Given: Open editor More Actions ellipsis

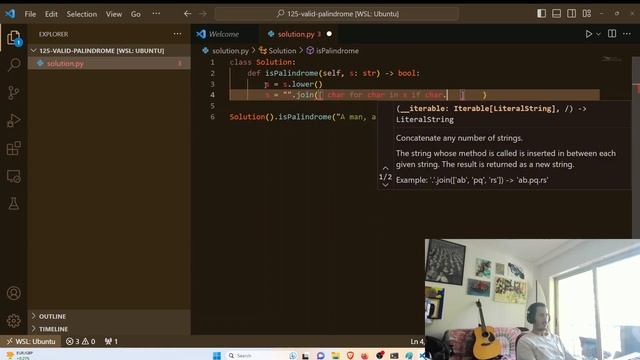Looking at the screenshot, I should tap(627, 33).
